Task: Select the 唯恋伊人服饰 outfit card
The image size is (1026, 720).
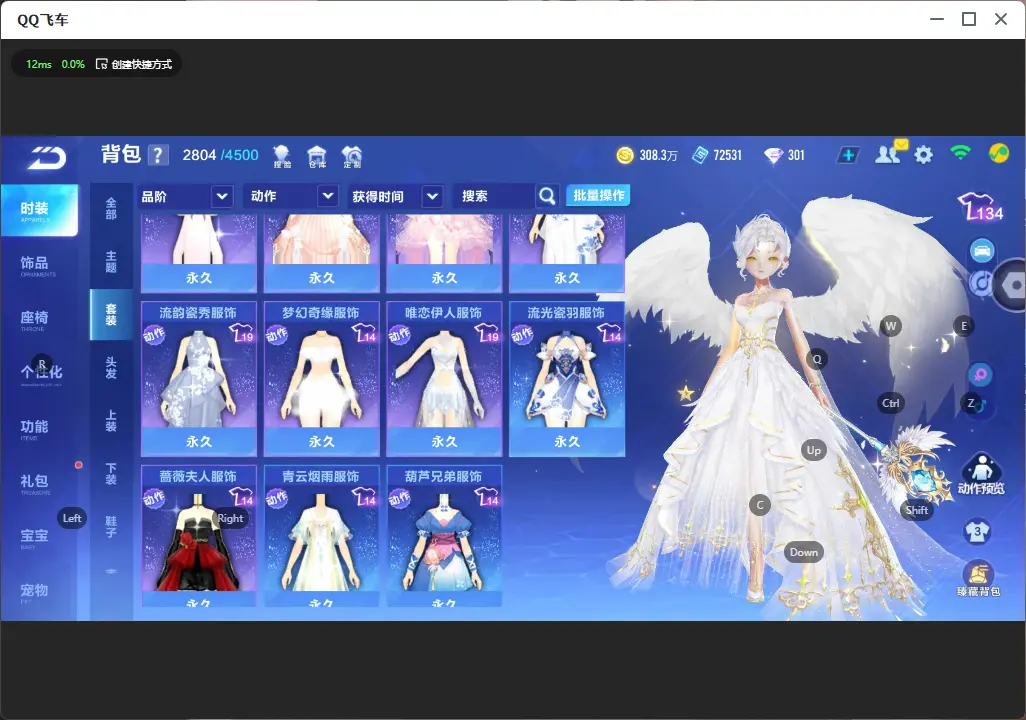Action: [444, 378]
